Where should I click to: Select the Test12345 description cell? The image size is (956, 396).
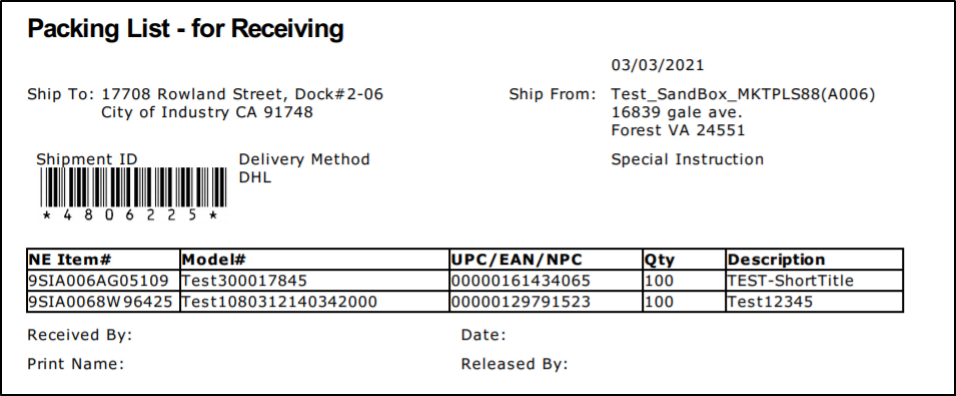click(815, 302)
